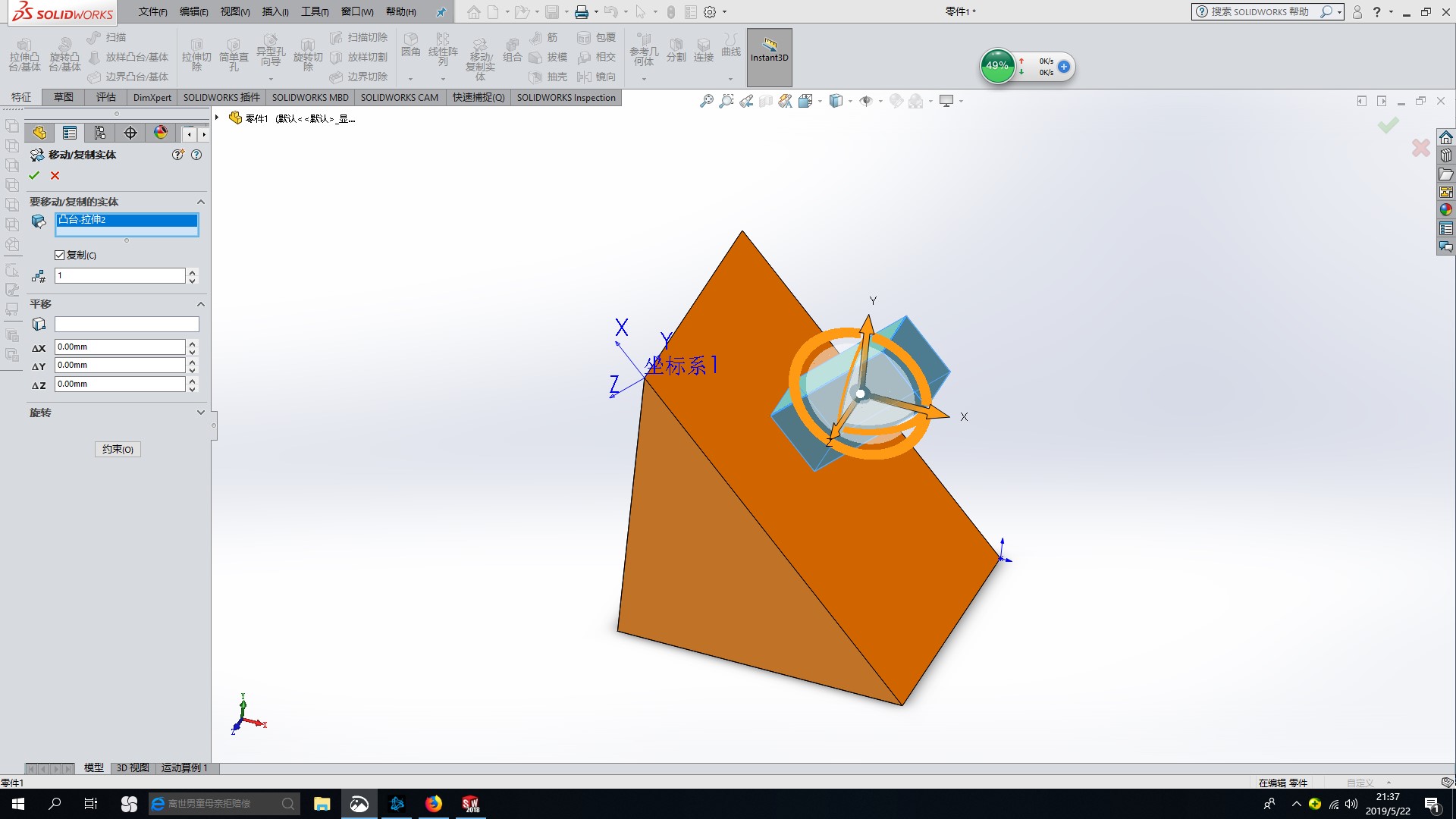The height and width of the screenshot is (819, 1456).
Task: Click the Zoom to Fit icon
Action: pyautogui.click(x=706, y=101)
